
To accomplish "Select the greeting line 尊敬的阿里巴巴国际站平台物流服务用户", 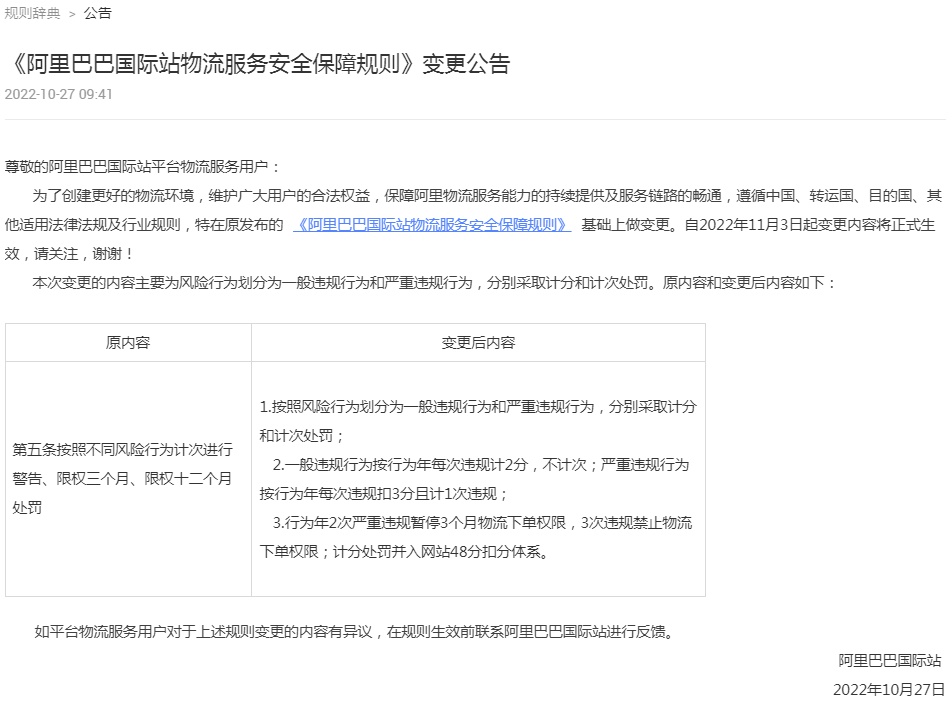I will point(143,166).
